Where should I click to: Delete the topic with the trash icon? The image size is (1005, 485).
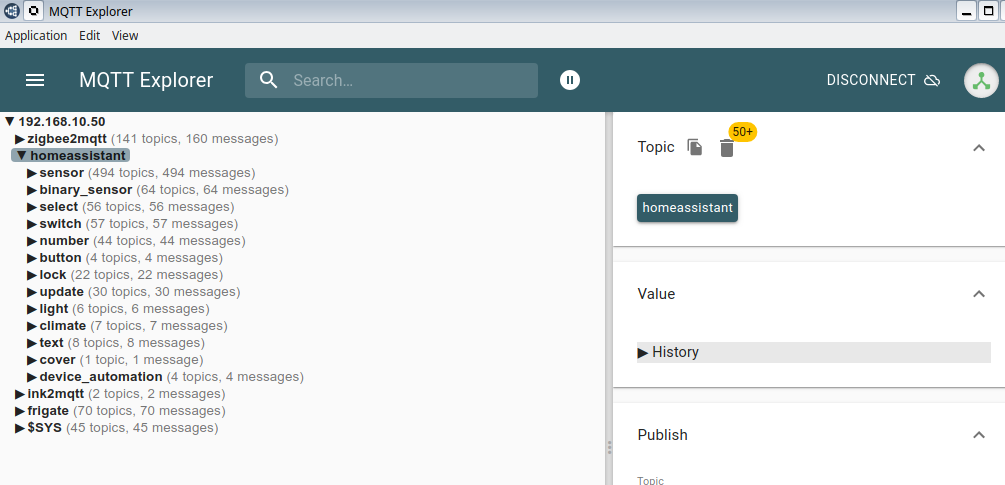727,148
